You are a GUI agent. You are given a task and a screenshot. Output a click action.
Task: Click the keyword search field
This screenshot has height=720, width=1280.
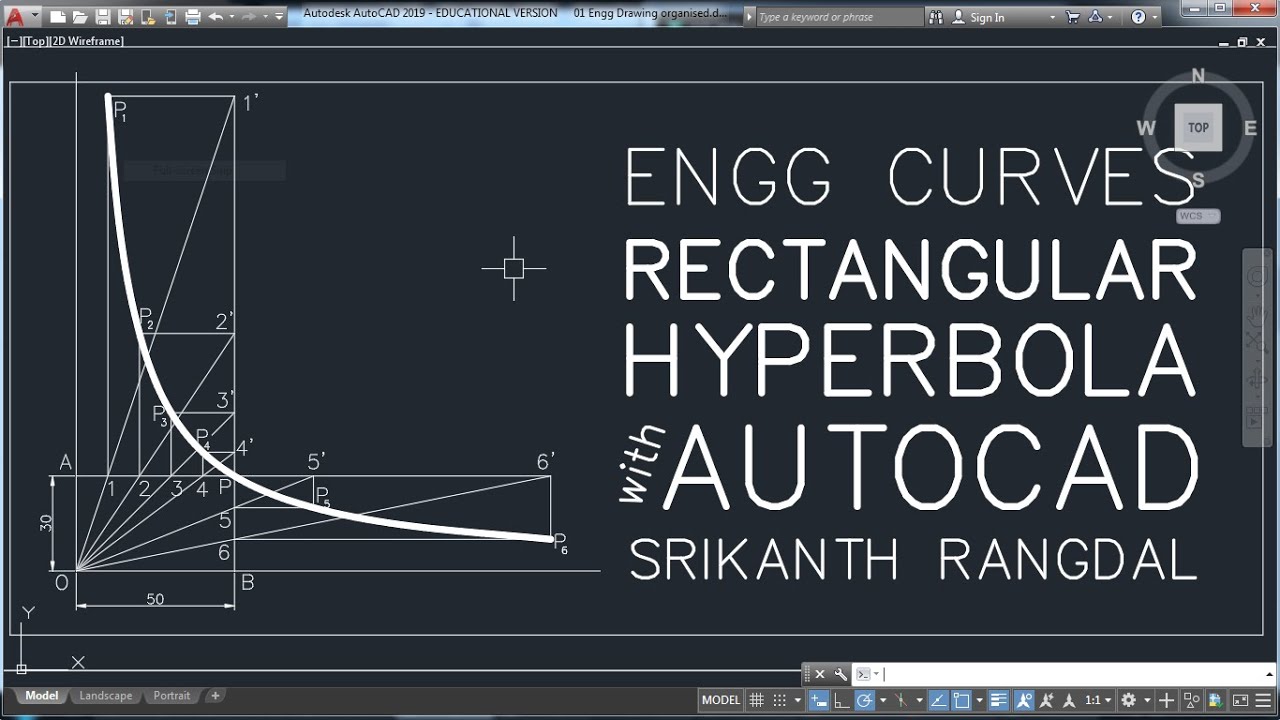coord(838,17)
